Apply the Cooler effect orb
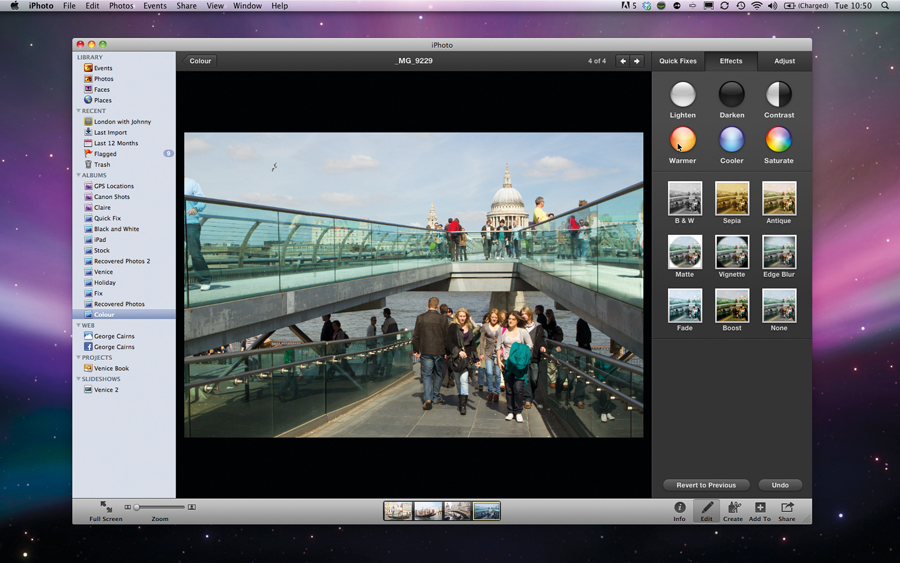Screen dimensions: 900x563 pos(732,140)
